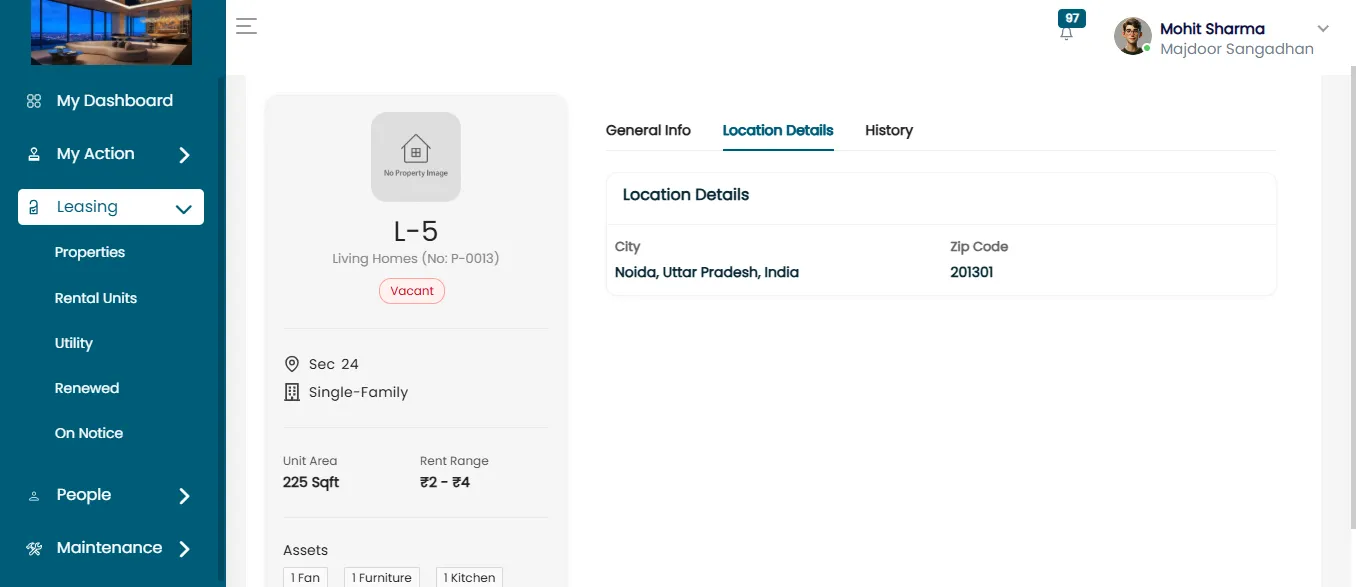Open the Renewed leases link
Image resolution: width=1356 pixels, height=587 pixels.
(87, 388)
